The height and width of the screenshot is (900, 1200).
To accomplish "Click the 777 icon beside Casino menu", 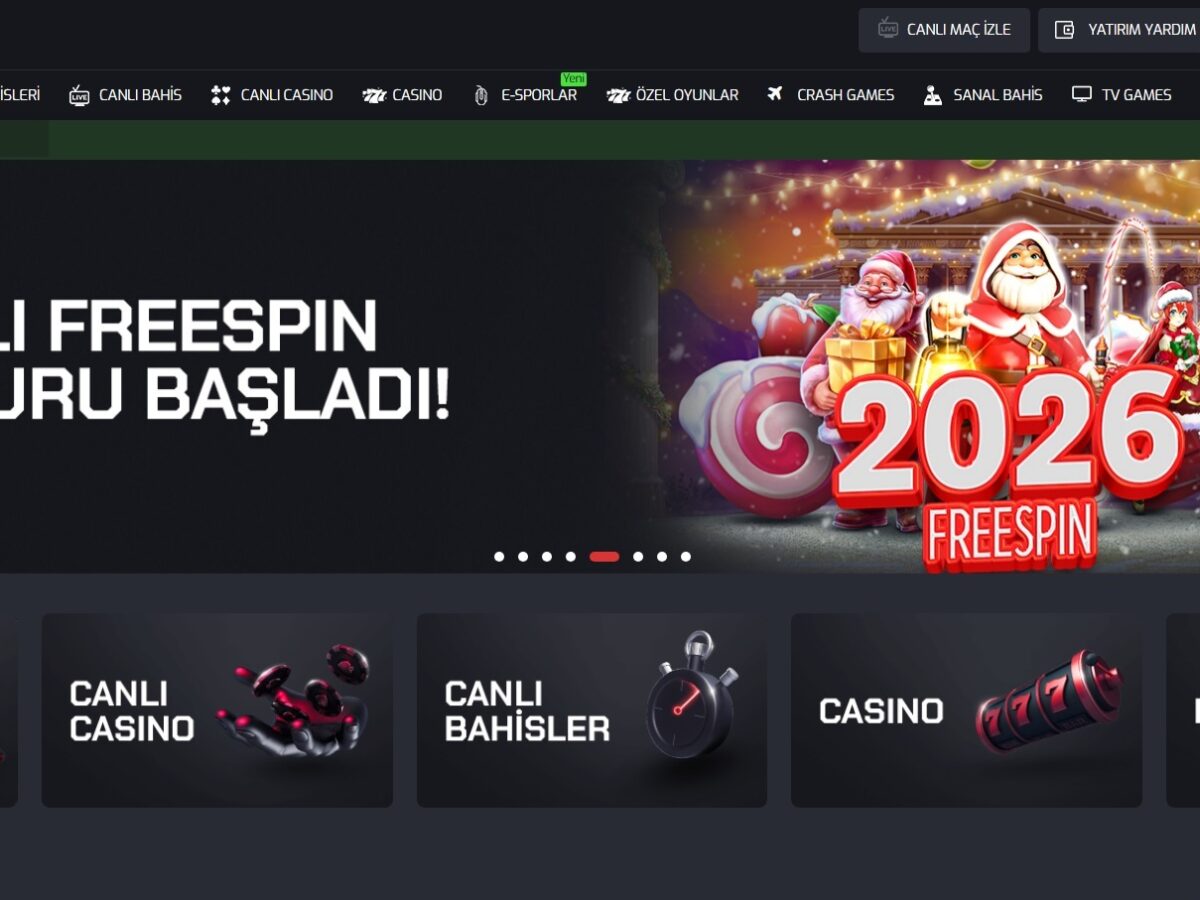I will [x=374, y=96].
